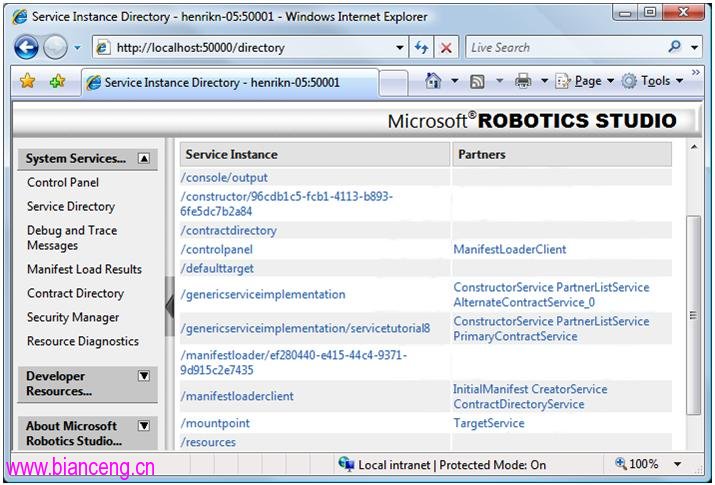The image size is (715, 485).
Task: Click the scrollbar up arrow
Action: click(694, 147)
